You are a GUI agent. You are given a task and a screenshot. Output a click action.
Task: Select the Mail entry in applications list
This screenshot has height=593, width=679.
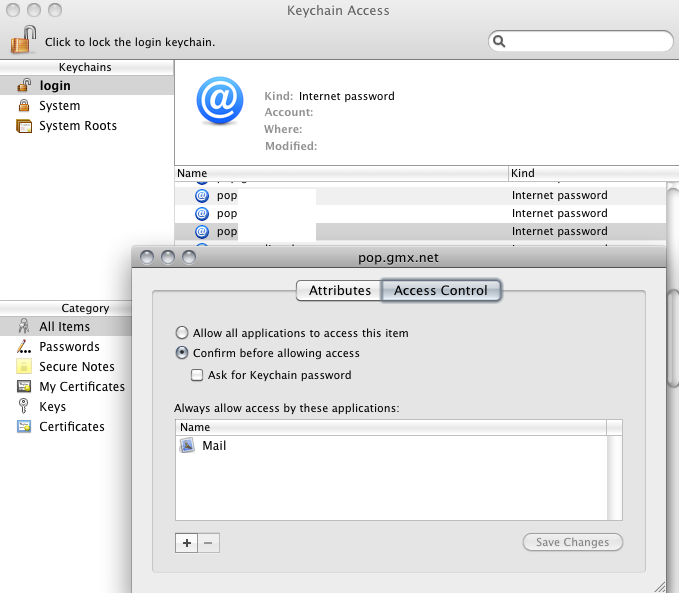coord(391,445)
